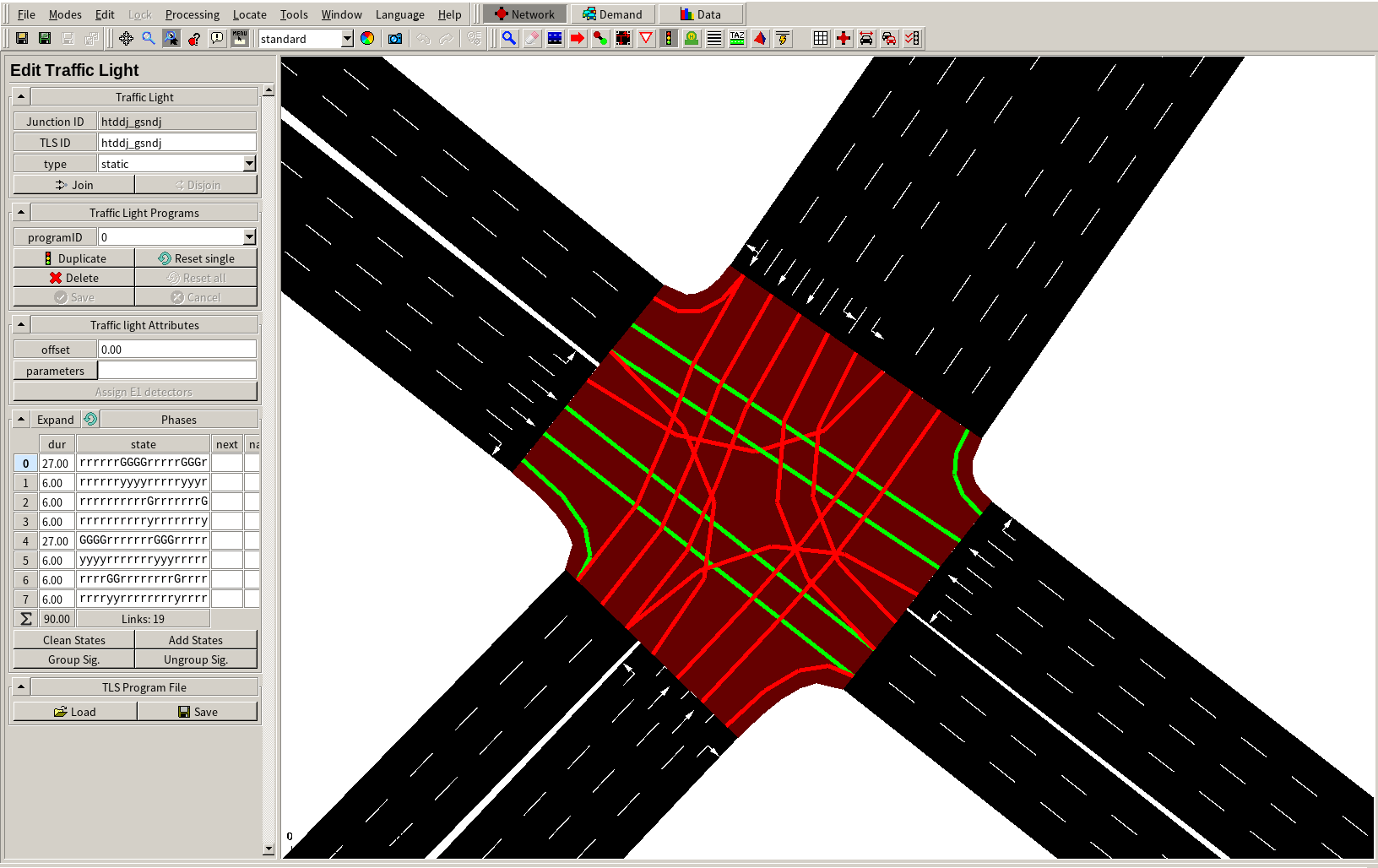Open the type static dropdown

(249, 164)
